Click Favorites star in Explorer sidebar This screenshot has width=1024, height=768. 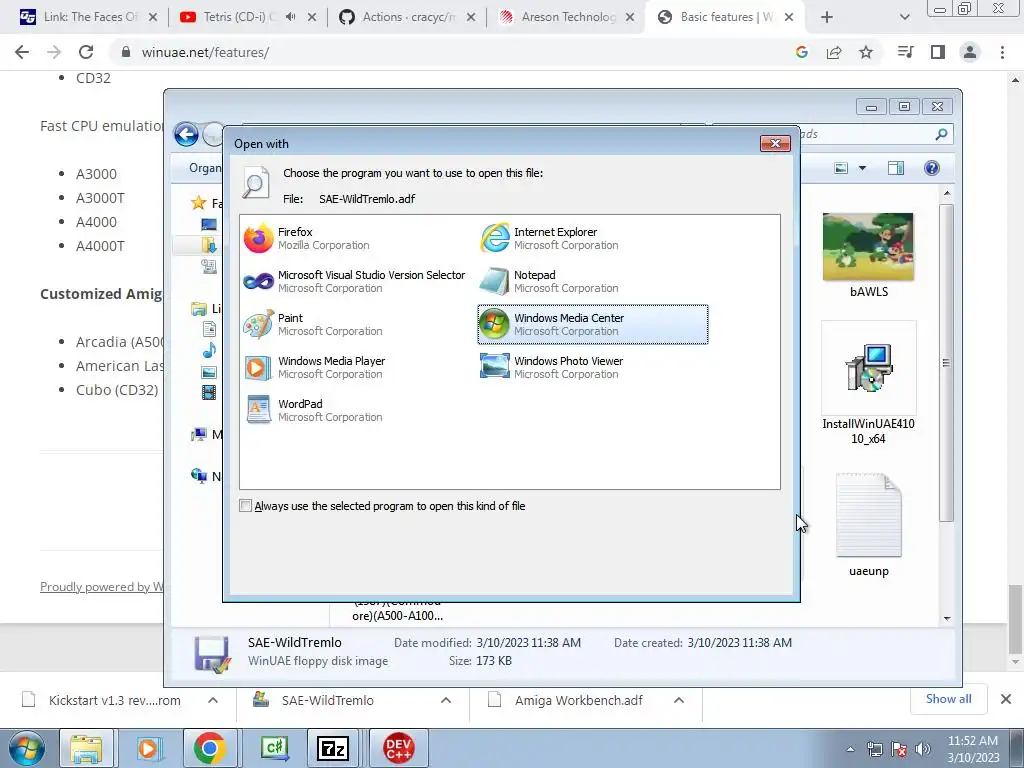tap(199, 203)
